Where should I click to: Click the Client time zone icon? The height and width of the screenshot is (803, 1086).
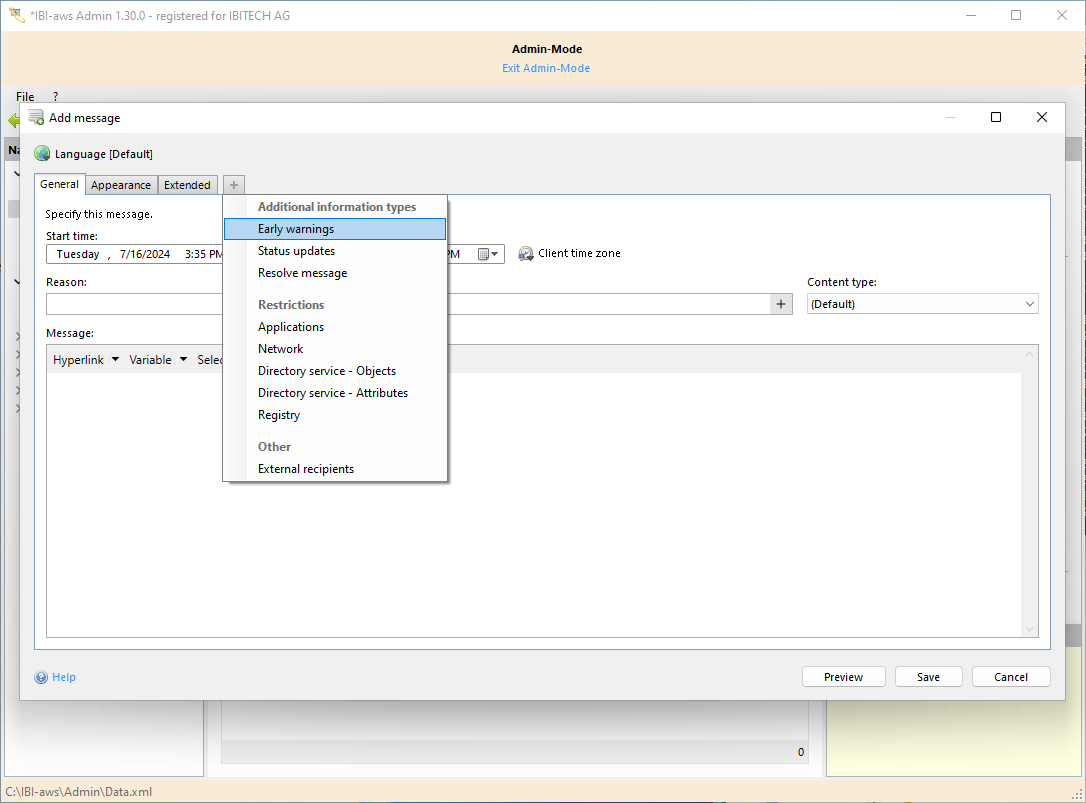pyautogui.click(x=526, y=254)
